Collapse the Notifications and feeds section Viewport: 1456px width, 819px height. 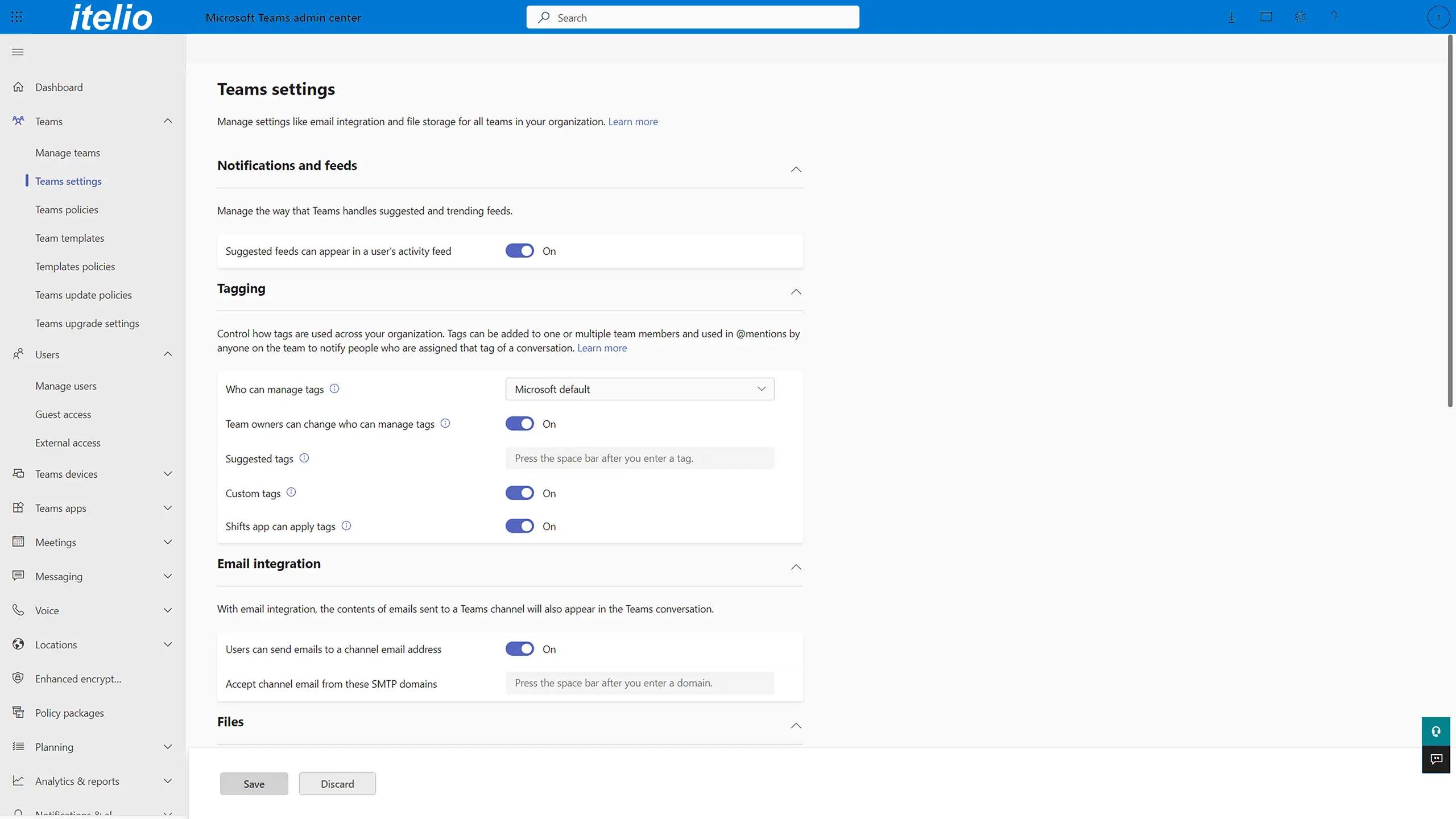click(x=796, y=169)
